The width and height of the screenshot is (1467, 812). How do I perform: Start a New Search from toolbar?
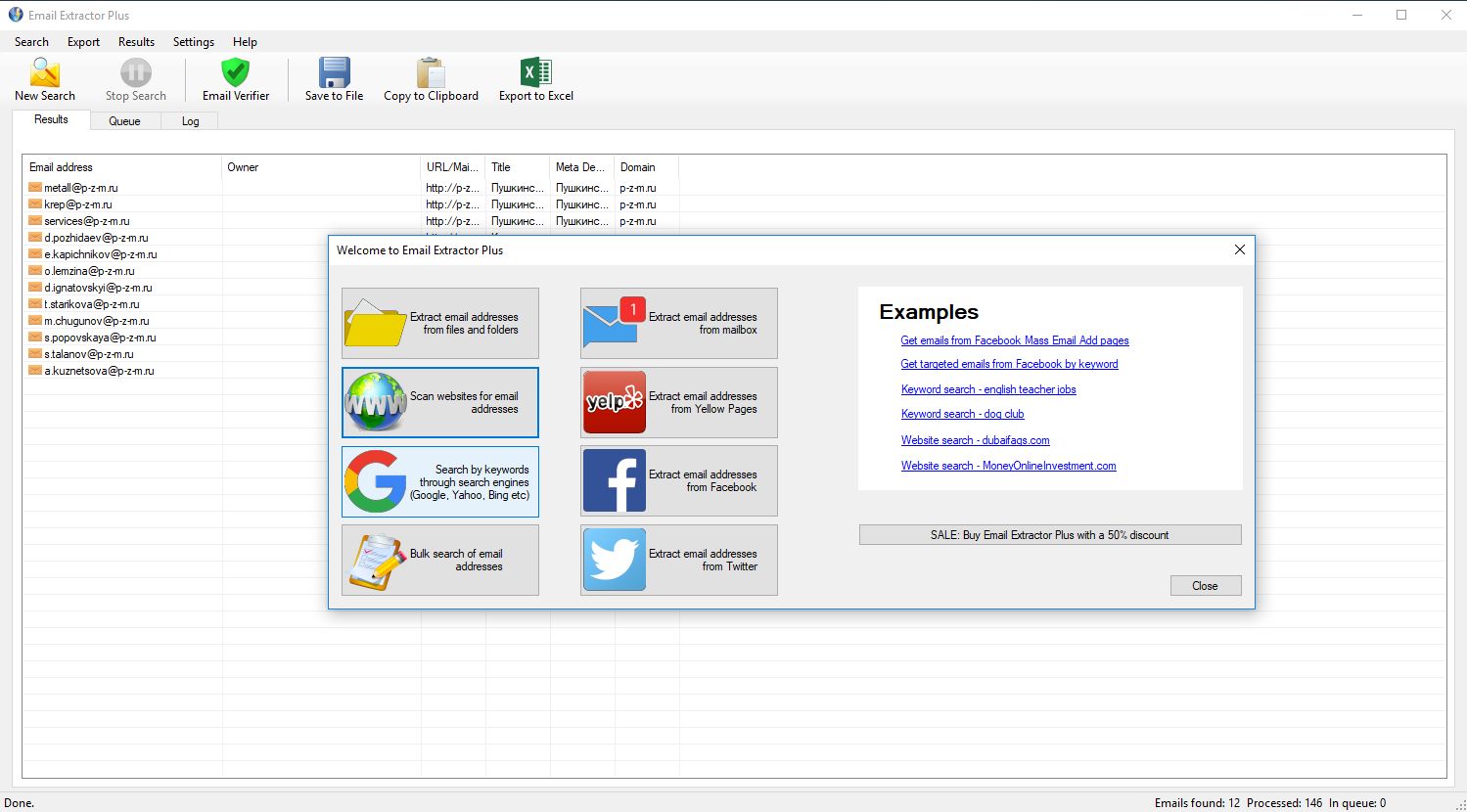click(x=45, y=79)
